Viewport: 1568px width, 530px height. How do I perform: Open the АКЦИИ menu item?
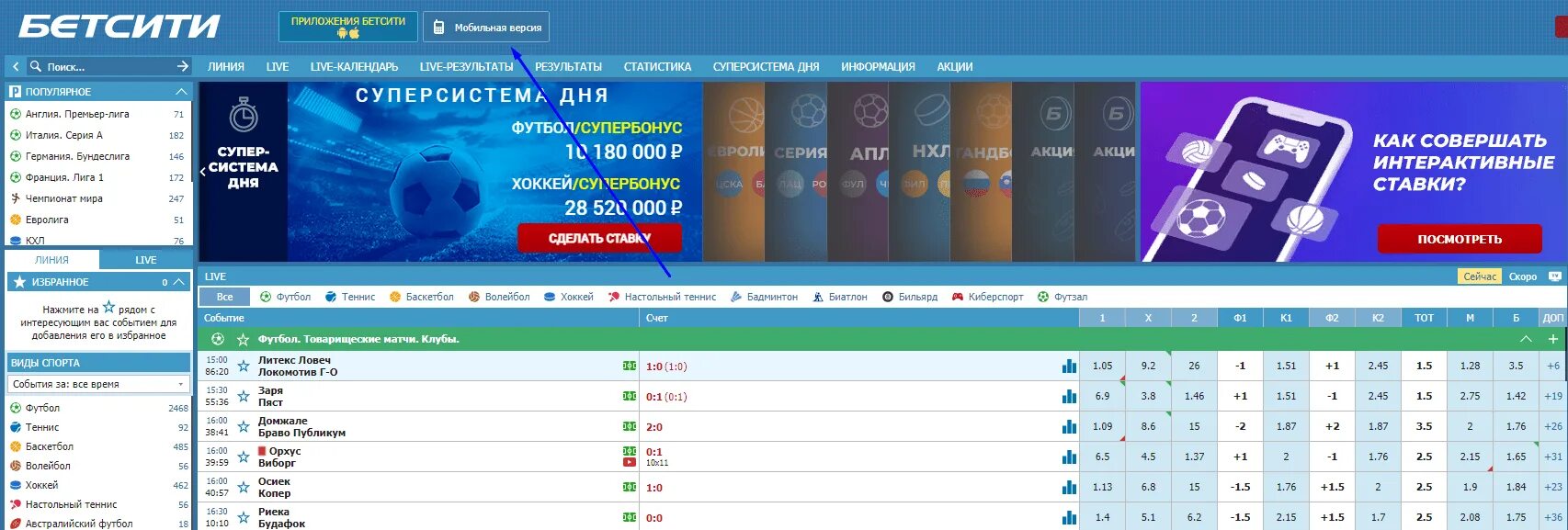pyautogui.click(x=955, y=66)
